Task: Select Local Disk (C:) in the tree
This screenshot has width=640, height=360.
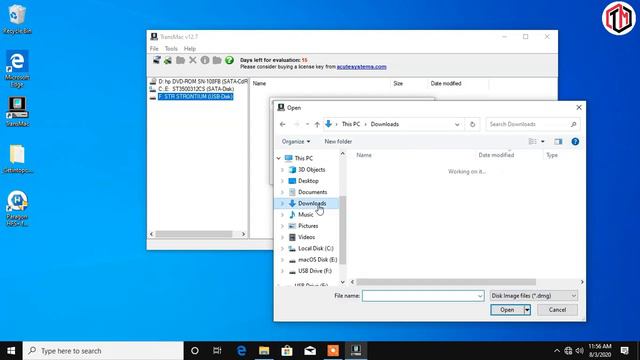Action: tap(316, 248)
